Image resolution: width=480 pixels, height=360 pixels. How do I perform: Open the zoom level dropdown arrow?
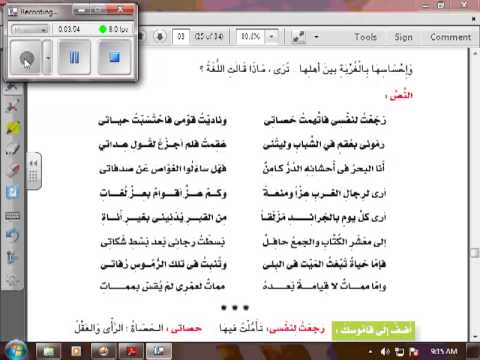[271, 36]
